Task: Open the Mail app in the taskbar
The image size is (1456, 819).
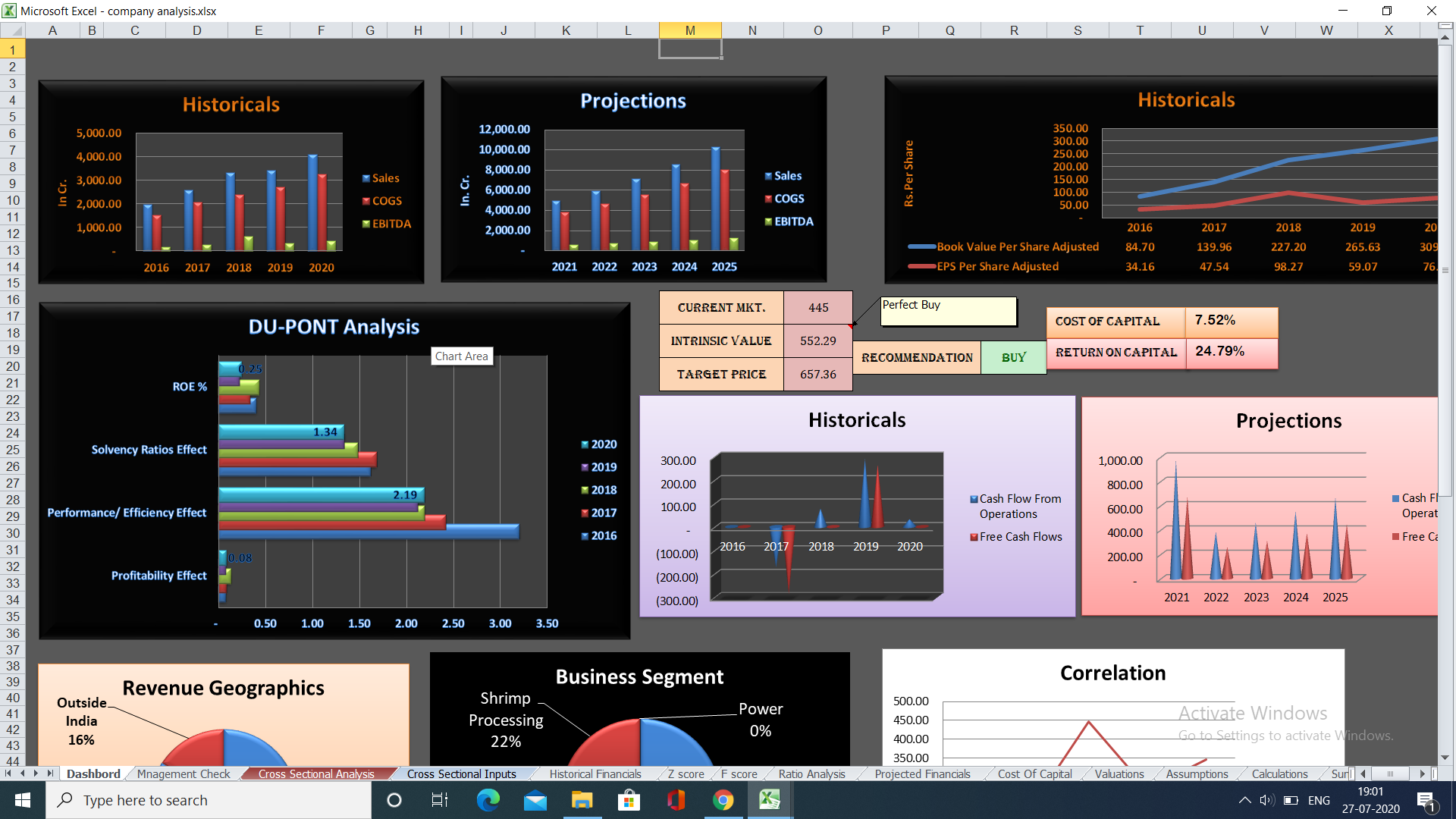Action: [535, 800]
